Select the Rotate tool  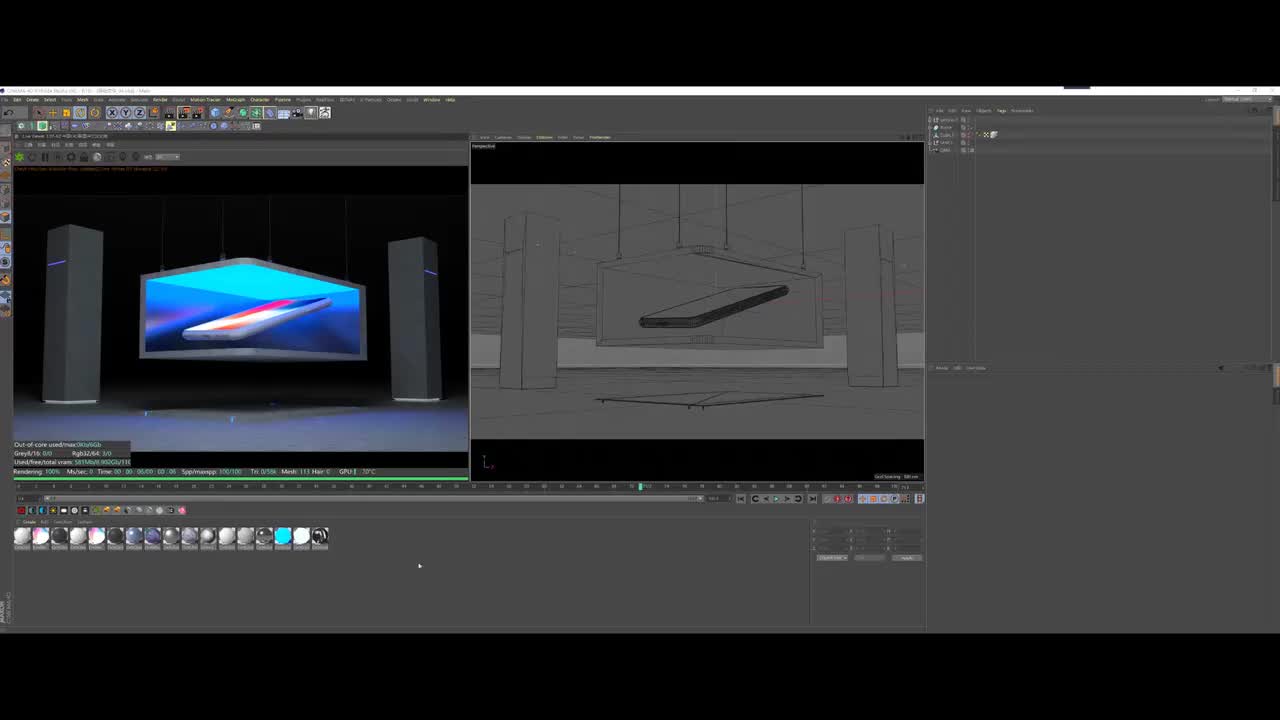(x=80, y=113)
